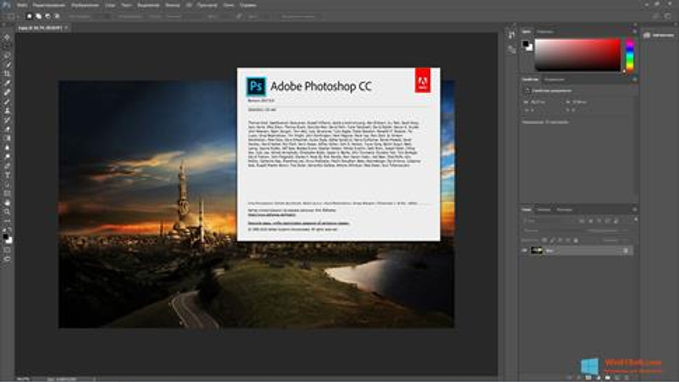Screen dimensions: 679x382
Task: Select the Background layer thumbnail
Action: click(x=537, y=250)
